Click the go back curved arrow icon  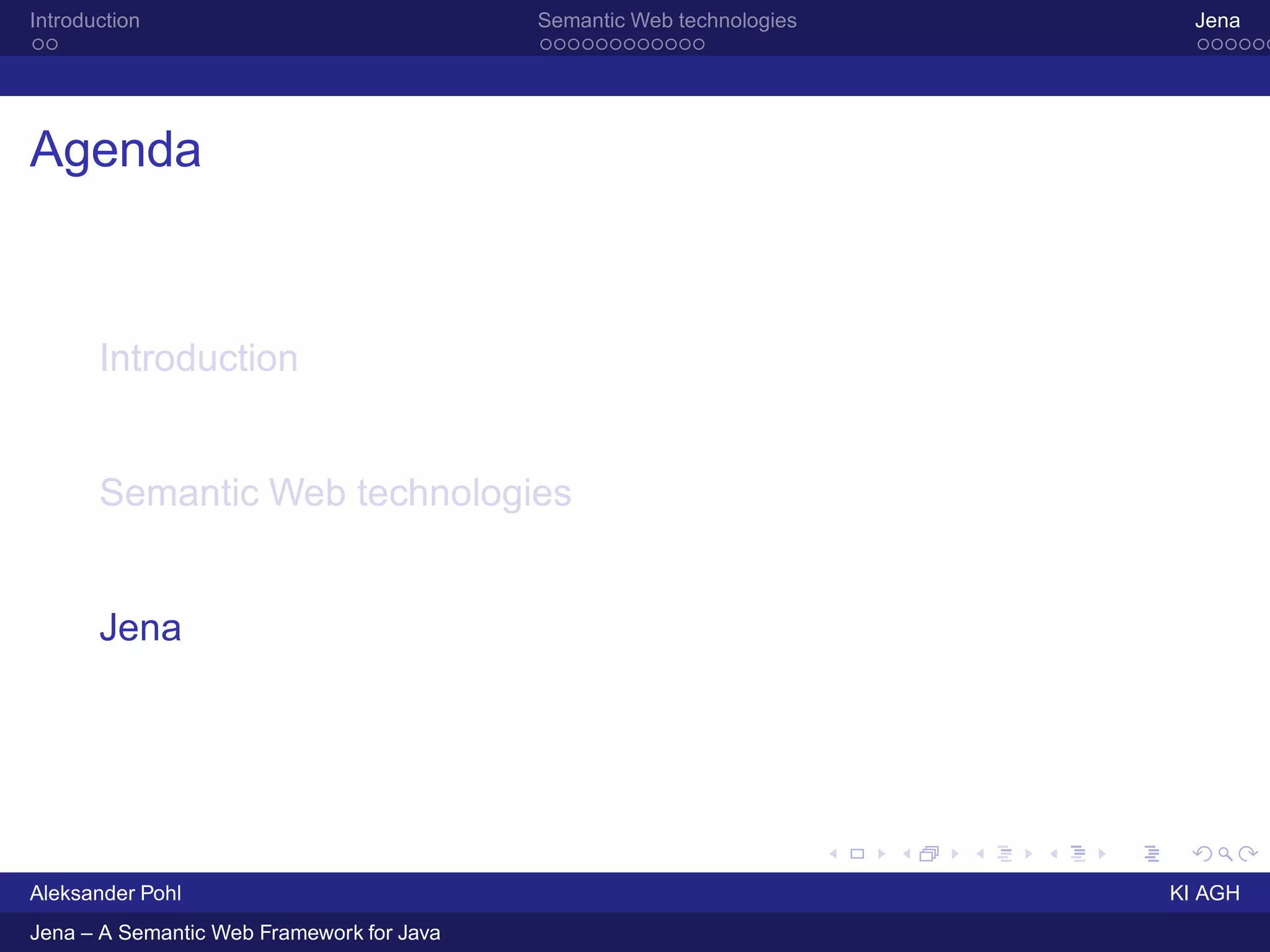pyautogui.click(x=1202, y=854)
